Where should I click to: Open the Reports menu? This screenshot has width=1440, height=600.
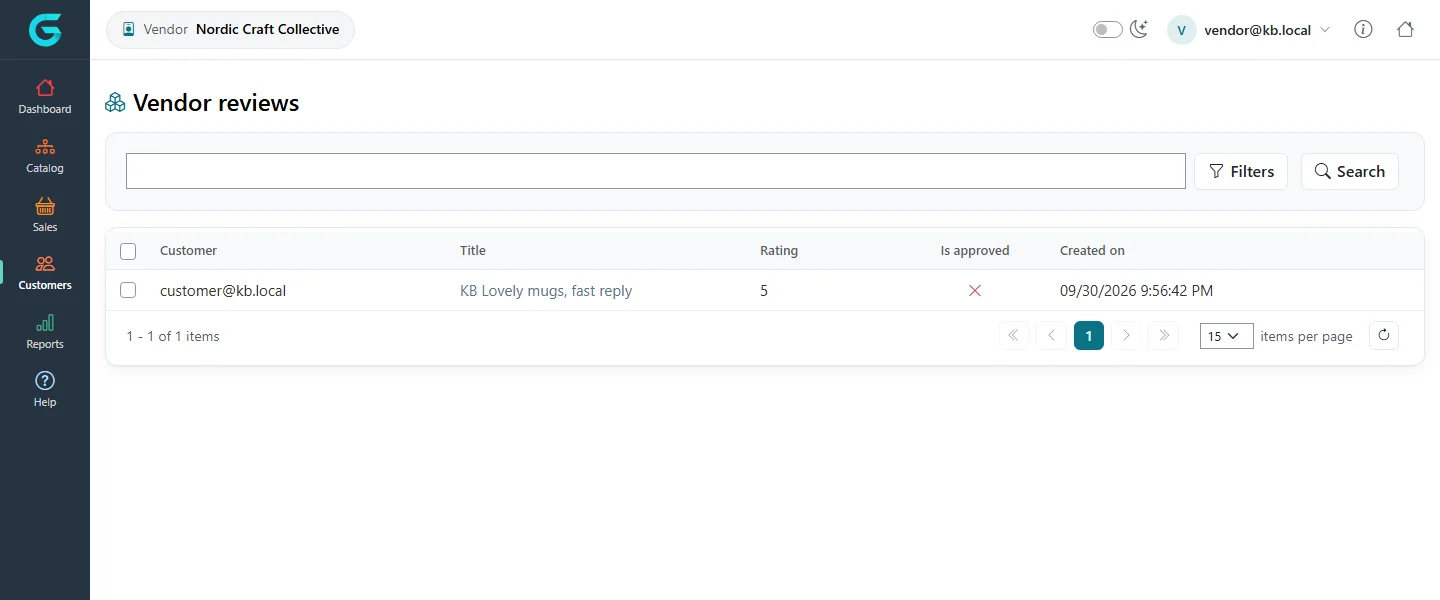[45, 332]
